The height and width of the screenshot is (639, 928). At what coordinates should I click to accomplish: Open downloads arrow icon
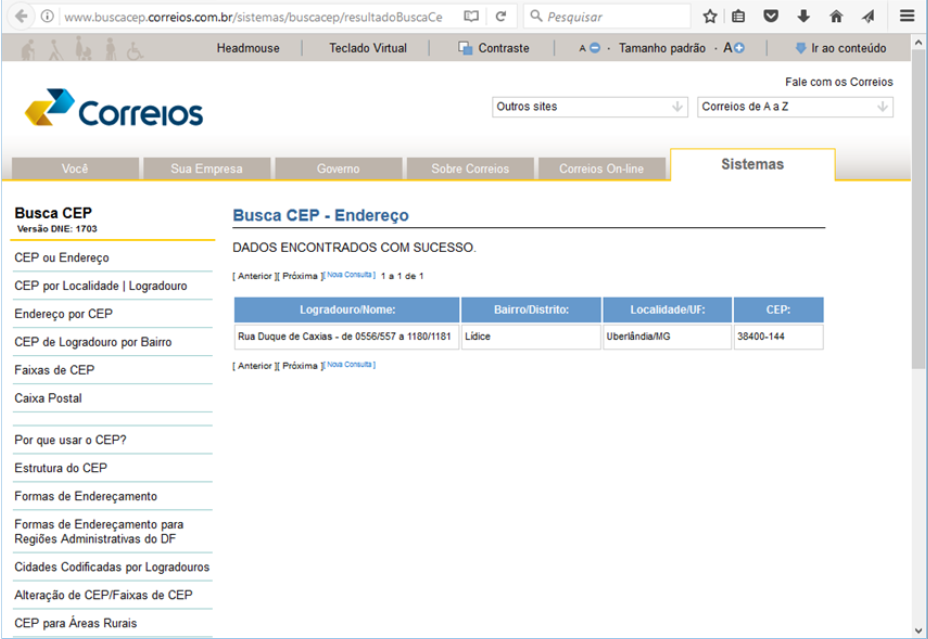pos(803,17)
